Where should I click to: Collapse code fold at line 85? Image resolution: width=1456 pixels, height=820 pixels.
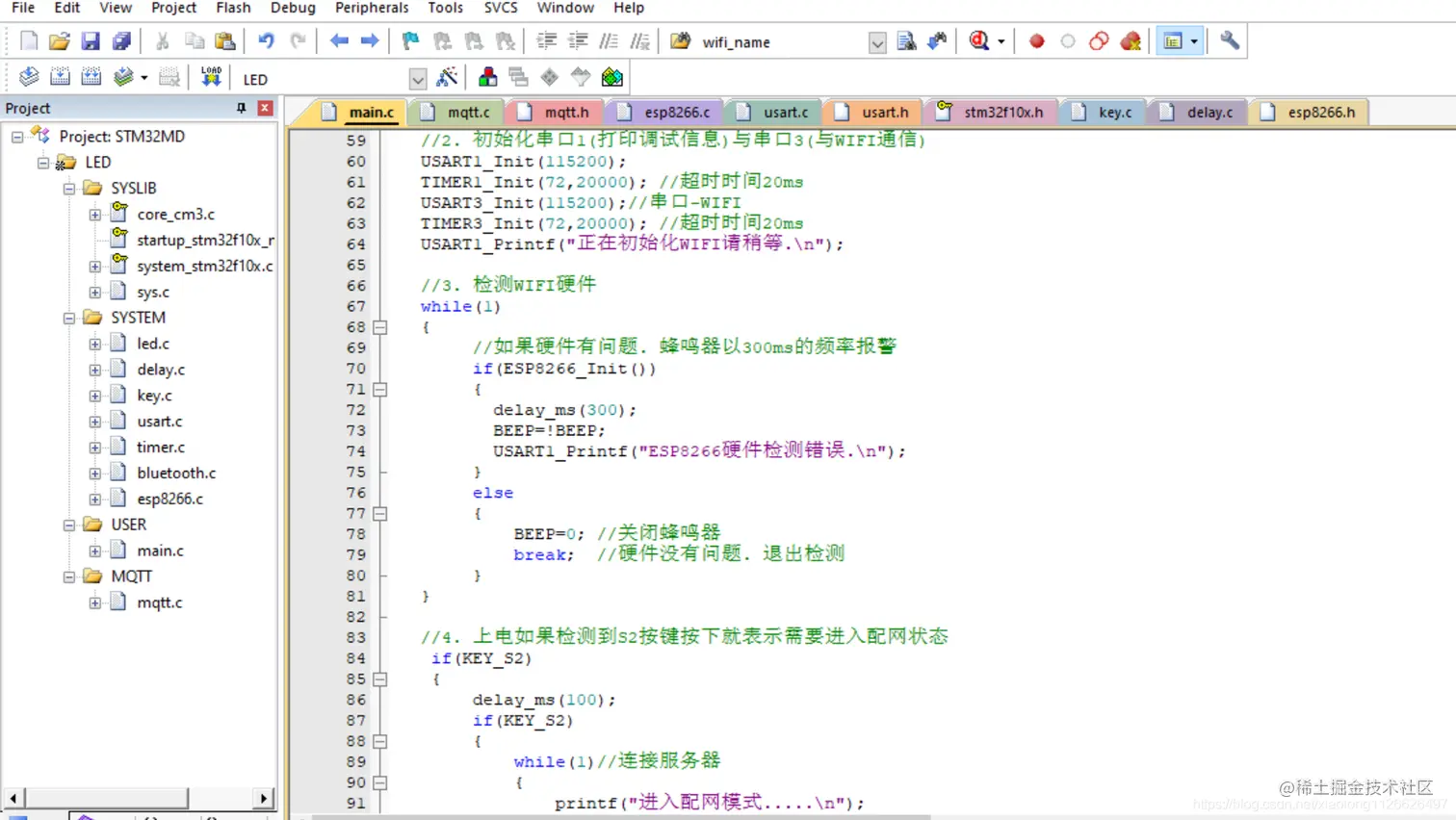pyautogui.click(x=380, y=679)
